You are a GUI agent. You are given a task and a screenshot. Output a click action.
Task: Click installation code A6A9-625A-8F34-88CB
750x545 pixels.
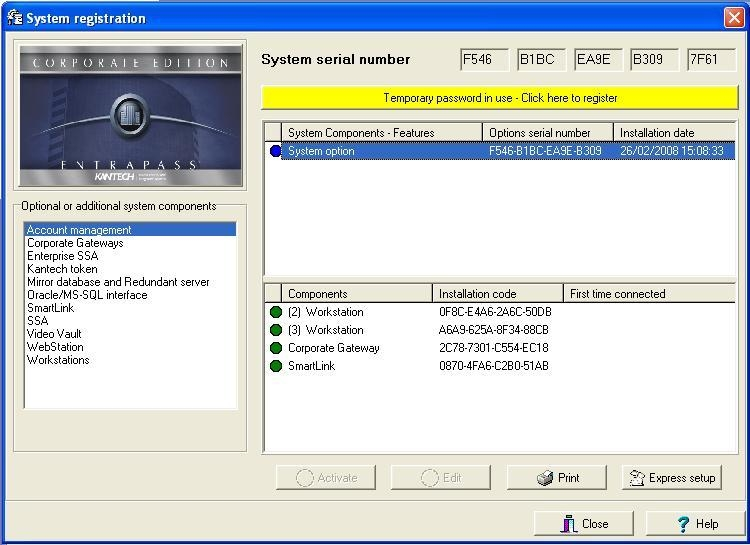[494, 330]
